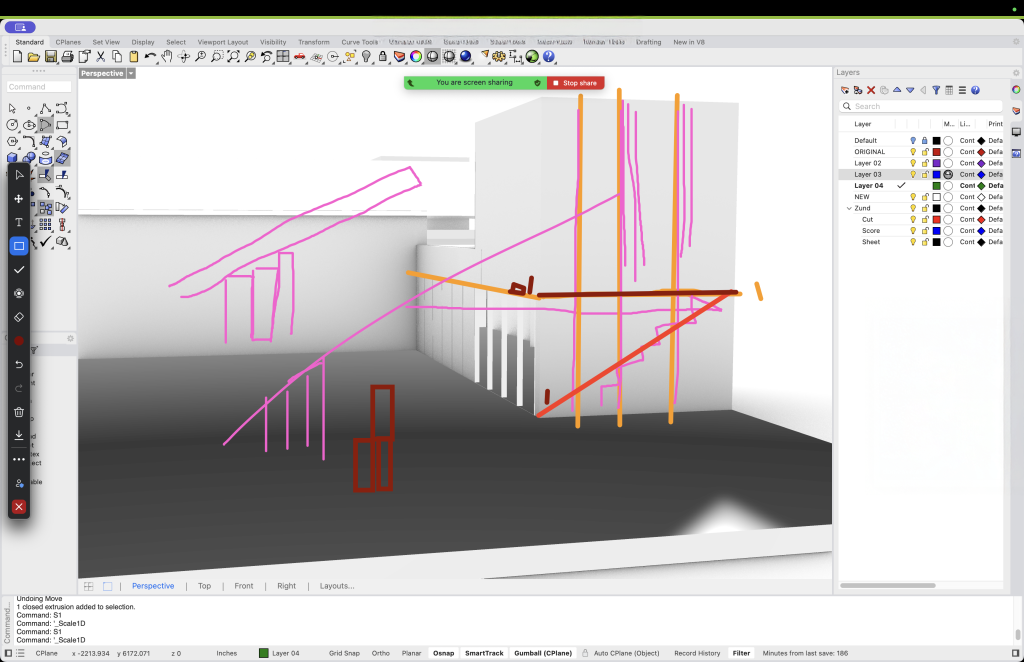Select the Pan hand tool
Screen dimensions: 1024x662
point(168,57)
